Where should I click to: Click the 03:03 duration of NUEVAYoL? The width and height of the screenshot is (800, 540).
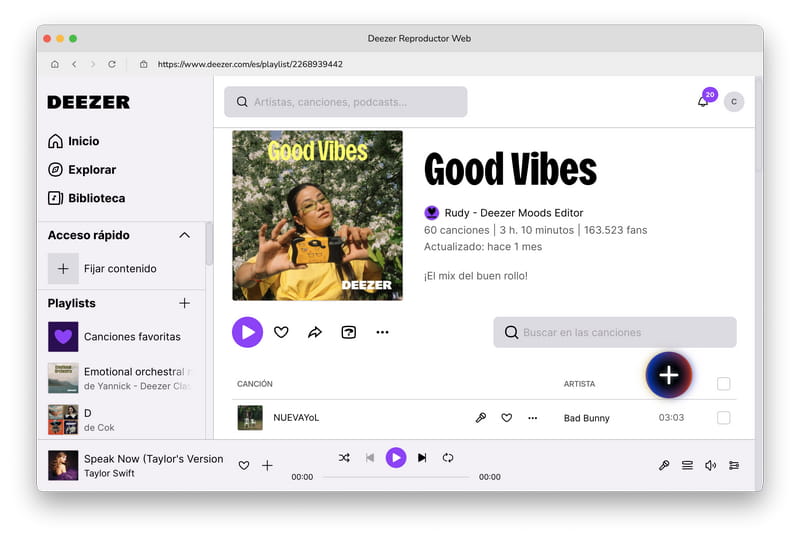671,418
